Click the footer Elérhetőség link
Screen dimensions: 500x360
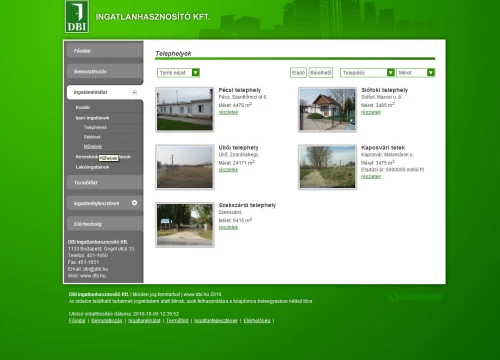click(x=257, y=321)
